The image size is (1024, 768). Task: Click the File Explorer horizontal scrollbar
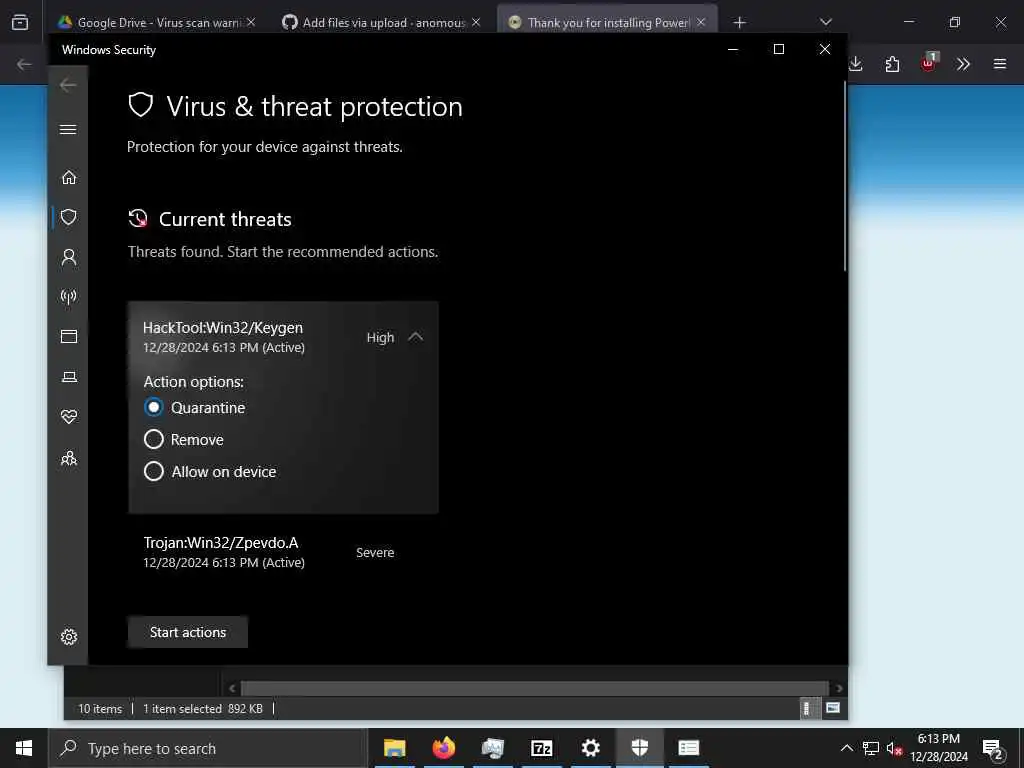pyautogui.click(x=535, y=688)
